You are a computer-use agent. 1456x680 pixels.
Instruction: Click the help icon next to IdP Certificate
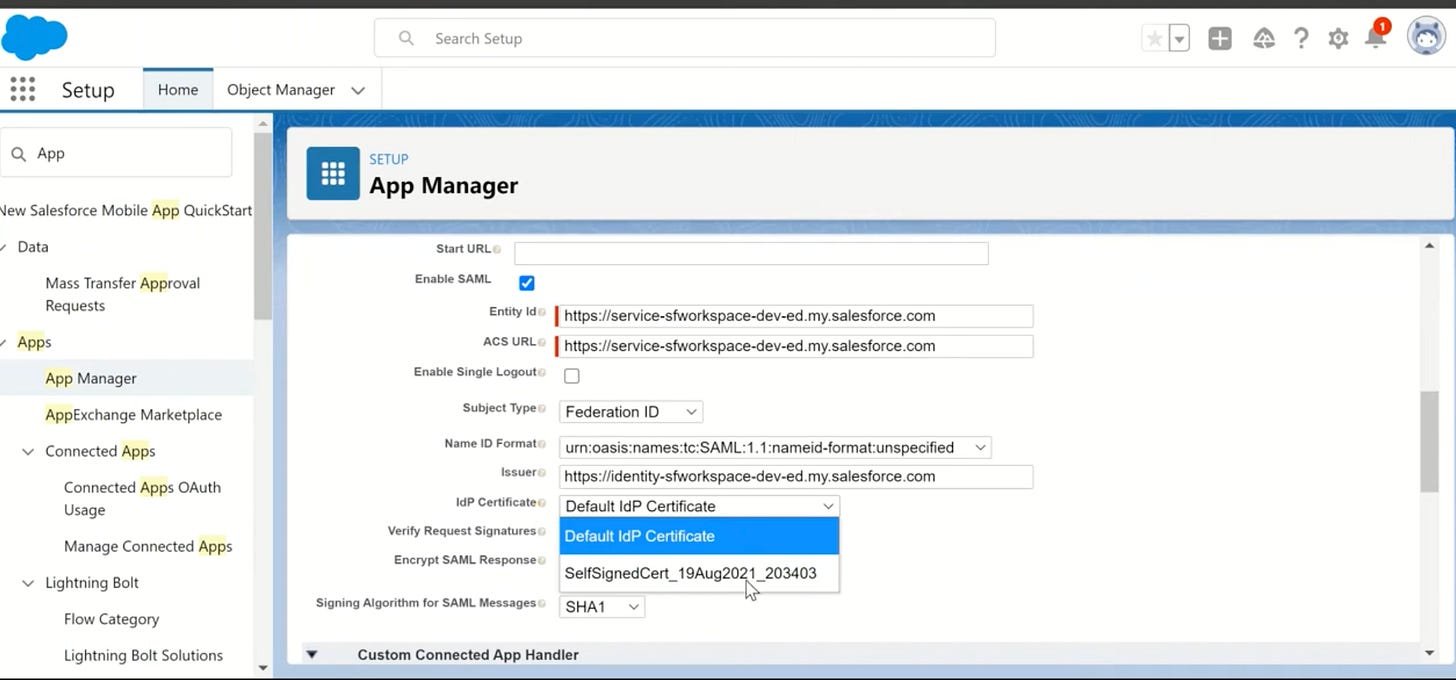click(542, 502)
